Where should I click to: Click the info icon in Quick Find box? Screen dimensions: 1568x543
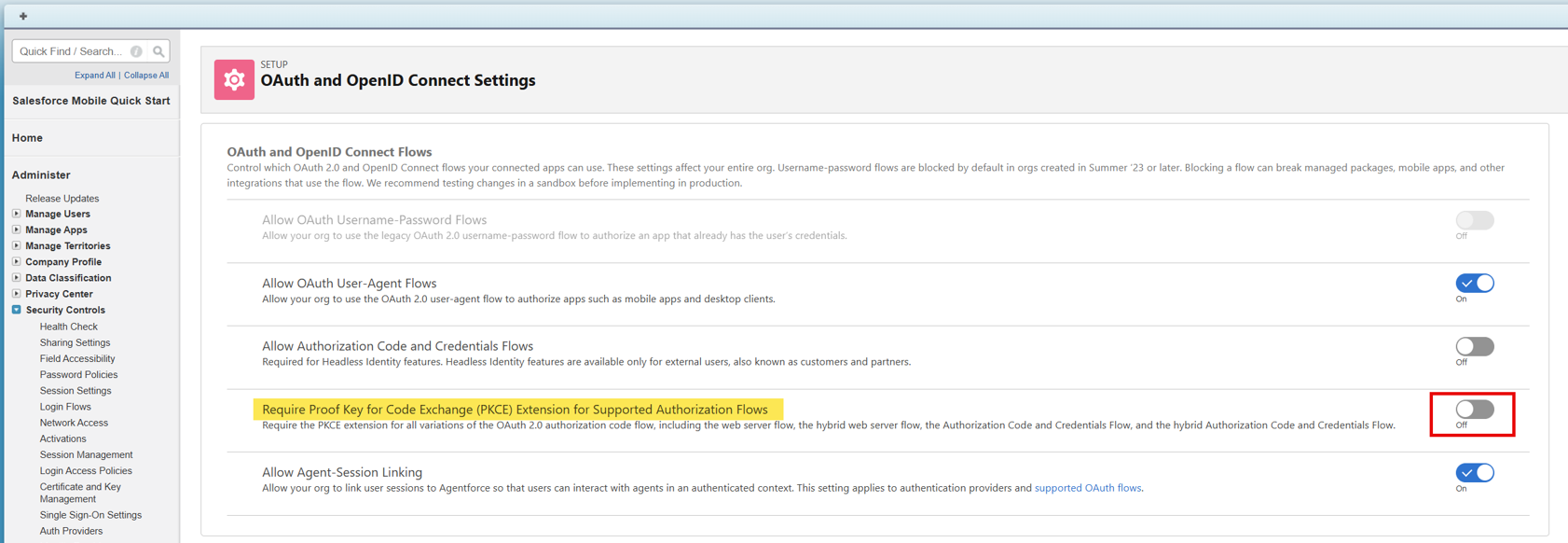point(136,51)
